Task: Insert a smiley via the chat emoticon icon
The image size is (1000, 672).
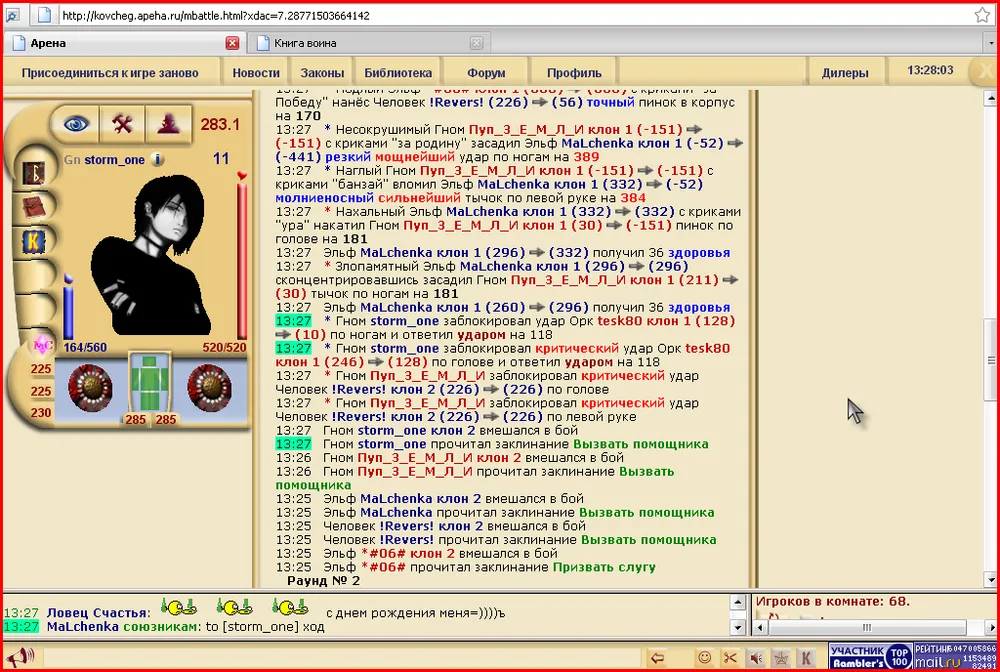Action: 704,657
